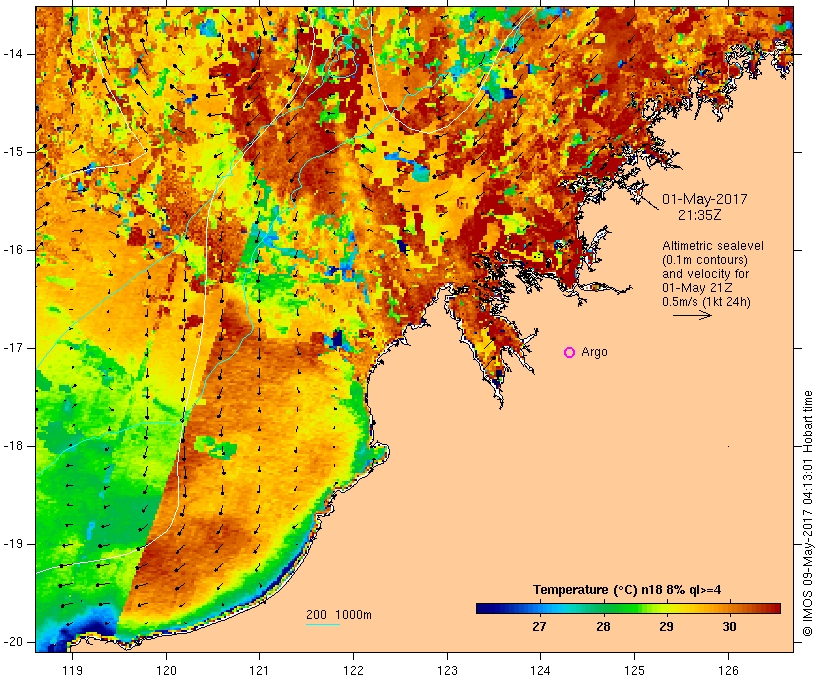Click the IMOS copyright timestamp text
This screenshot has width=820, height=680.
coord(808,514)
